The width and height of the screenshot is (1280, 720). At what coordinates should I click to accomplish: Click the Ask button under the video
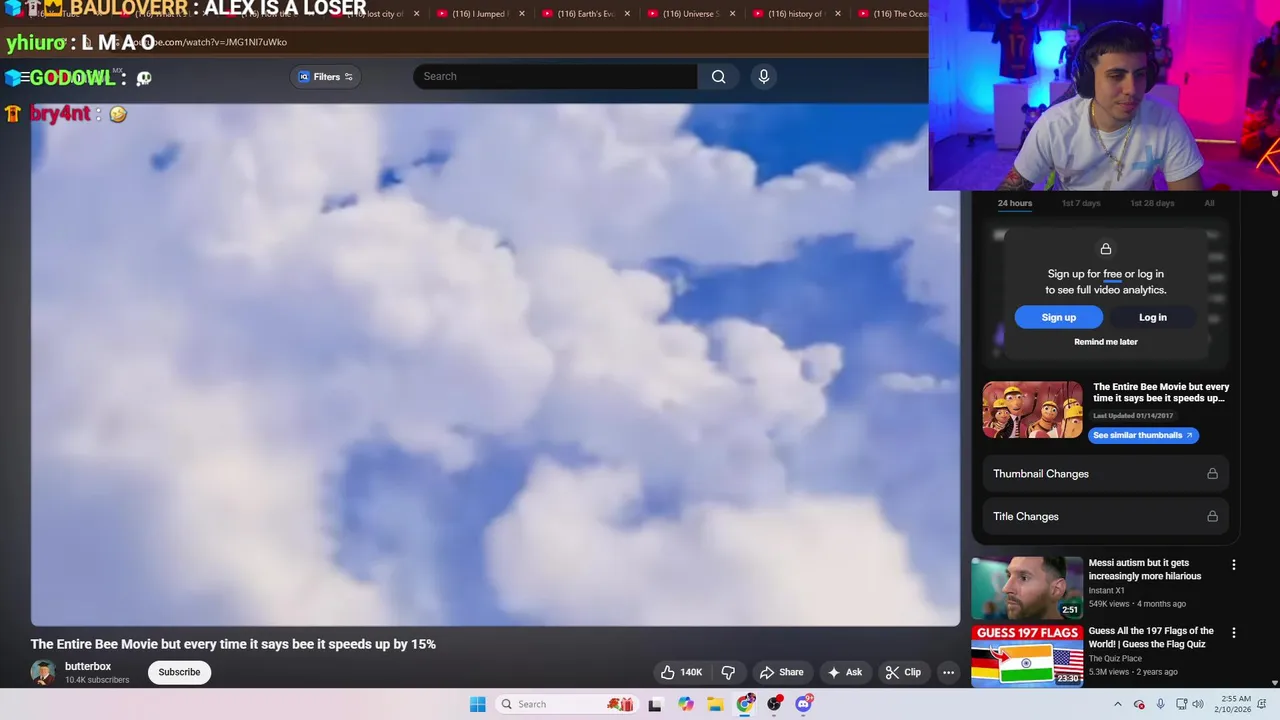tap(844, 672)
